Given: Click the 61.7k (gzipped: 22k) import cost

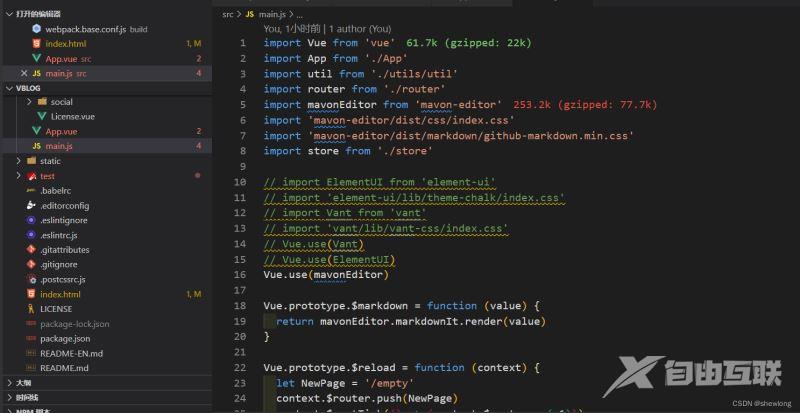Looking at the screenshot, I should [469, 43].
